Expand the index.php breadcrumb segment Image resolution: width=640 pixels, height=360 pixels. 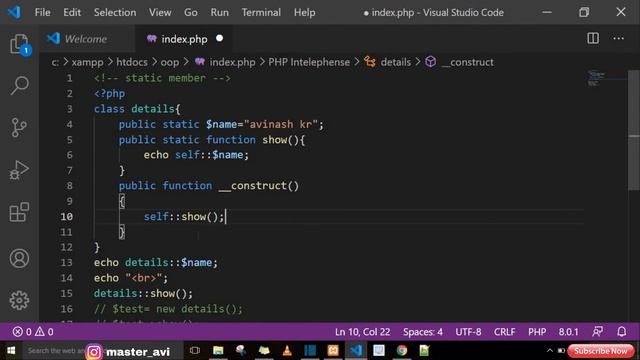click(225, 62)
